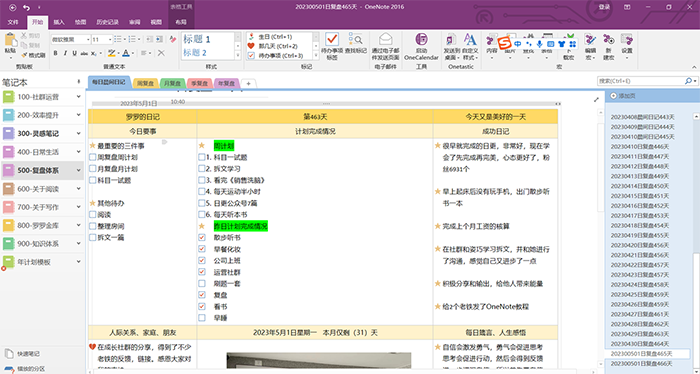Click the New Macro icon

[608, 40]
